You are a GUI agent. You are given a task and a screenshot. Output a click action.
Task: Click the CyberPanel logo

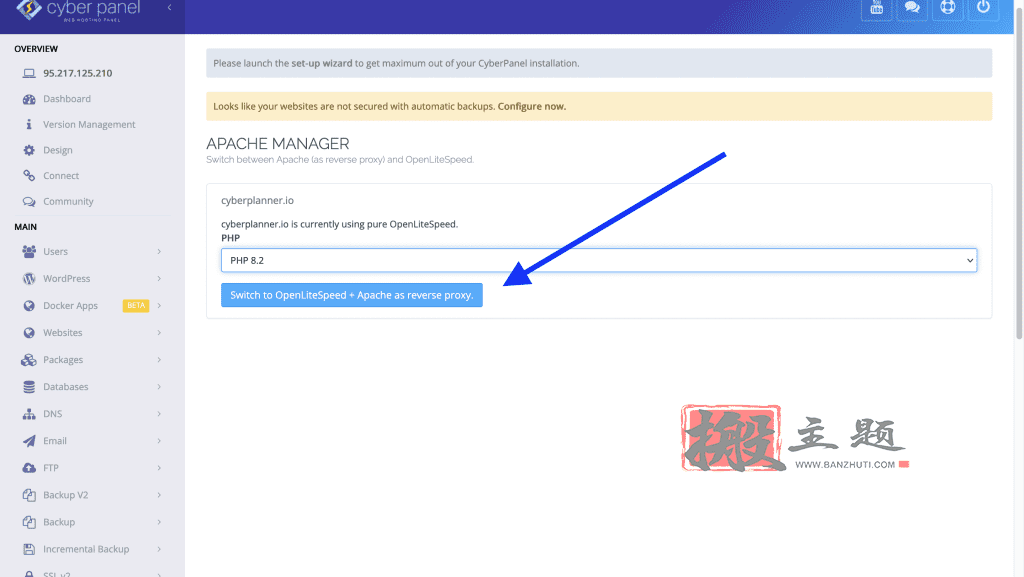pos(78,10)
